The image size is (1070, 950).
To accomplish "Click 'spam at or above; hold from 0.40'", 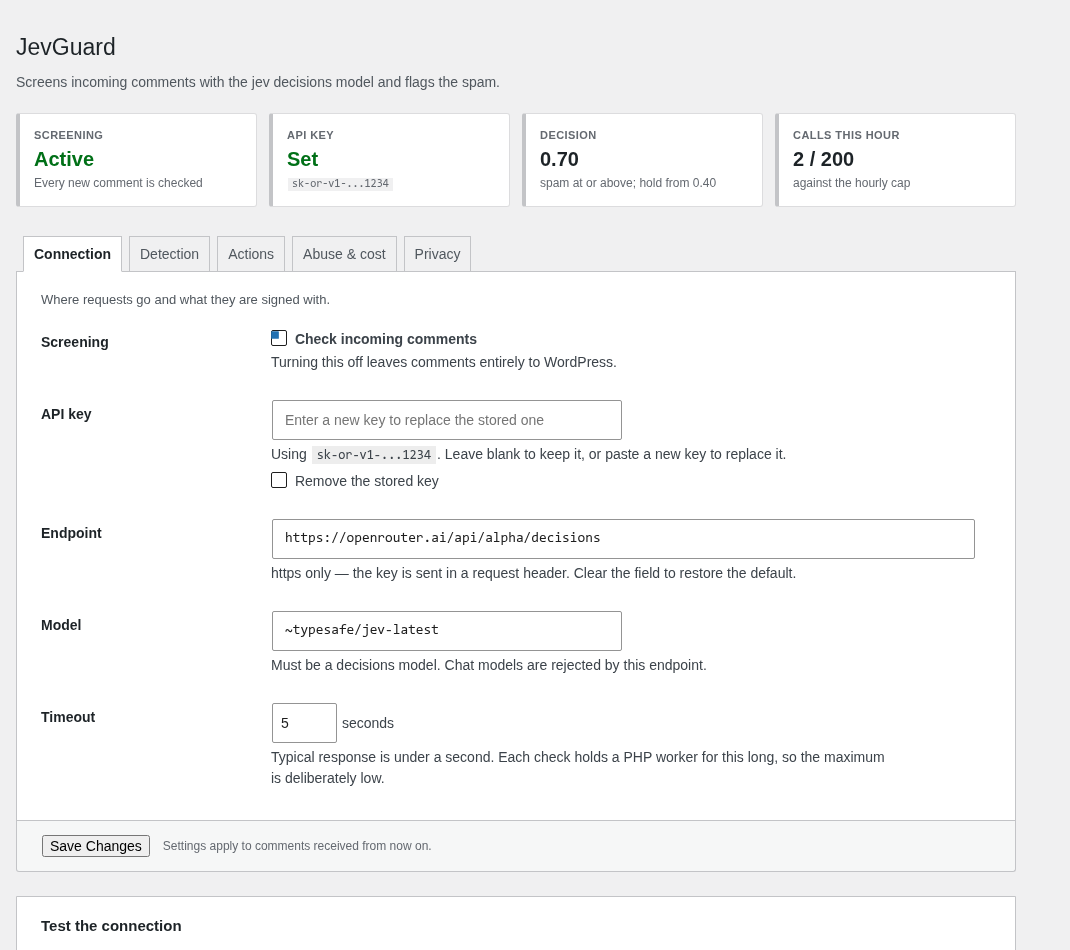I will (x=628, y=183).
